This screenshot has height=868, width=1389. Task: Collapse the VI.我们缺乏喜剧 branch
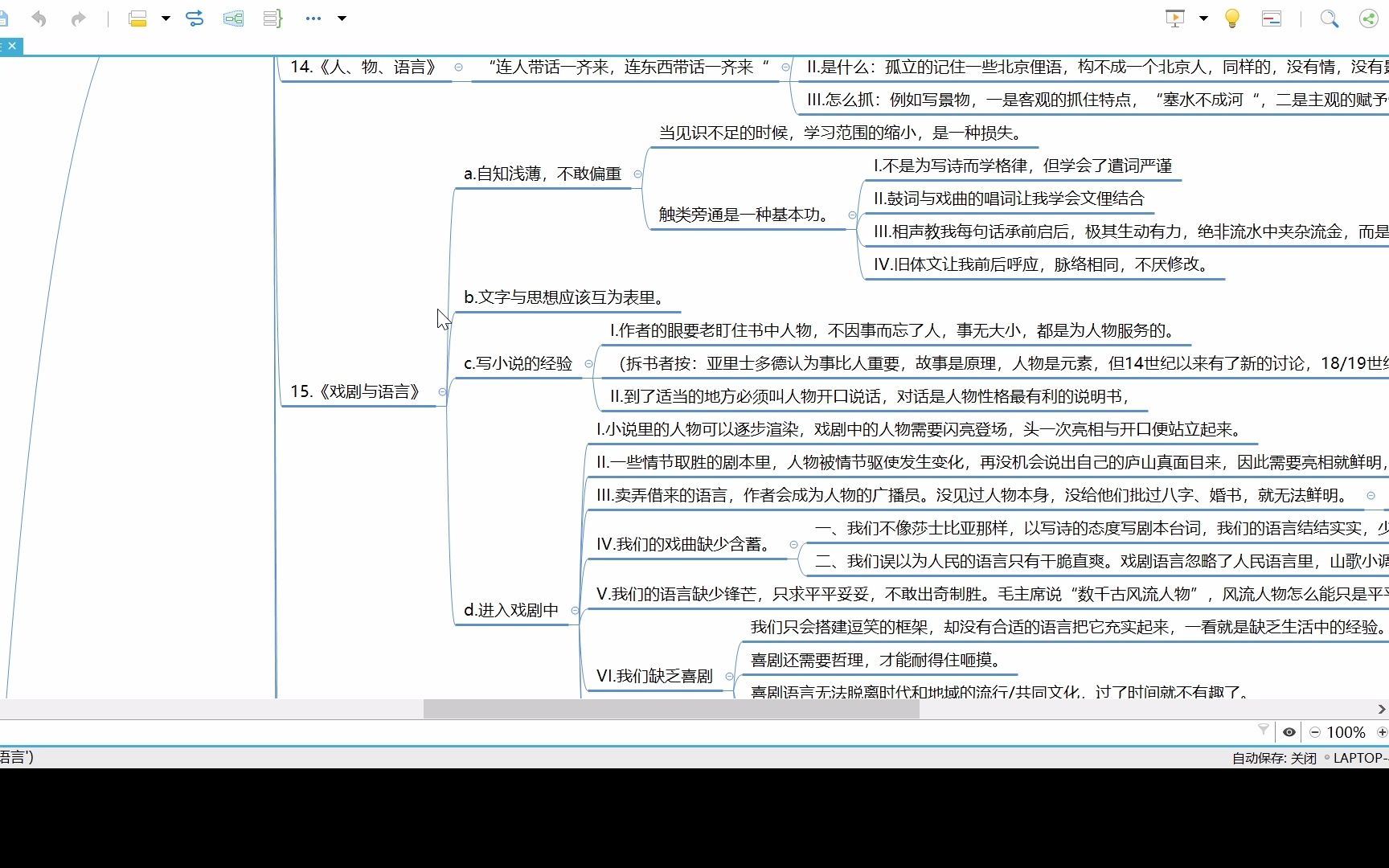tap(729, 677)
